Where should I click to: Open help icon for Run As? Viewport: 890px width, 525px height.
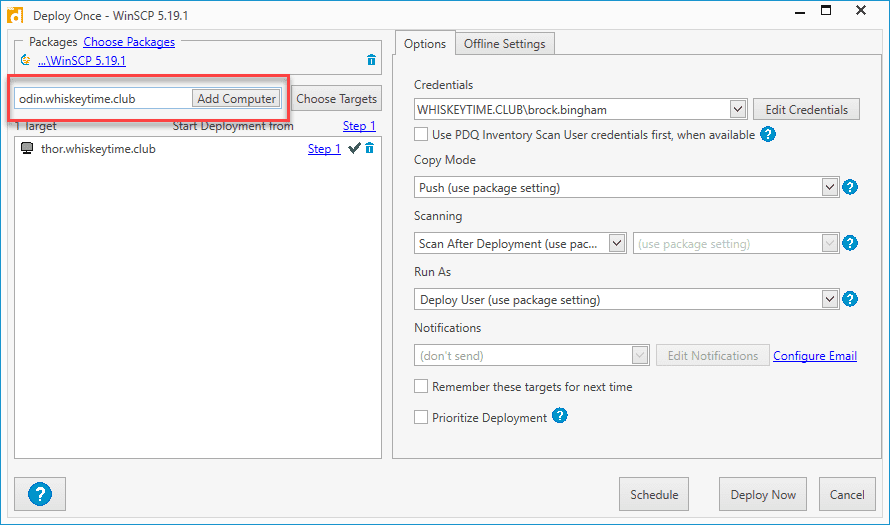click(x=850, y=299)
